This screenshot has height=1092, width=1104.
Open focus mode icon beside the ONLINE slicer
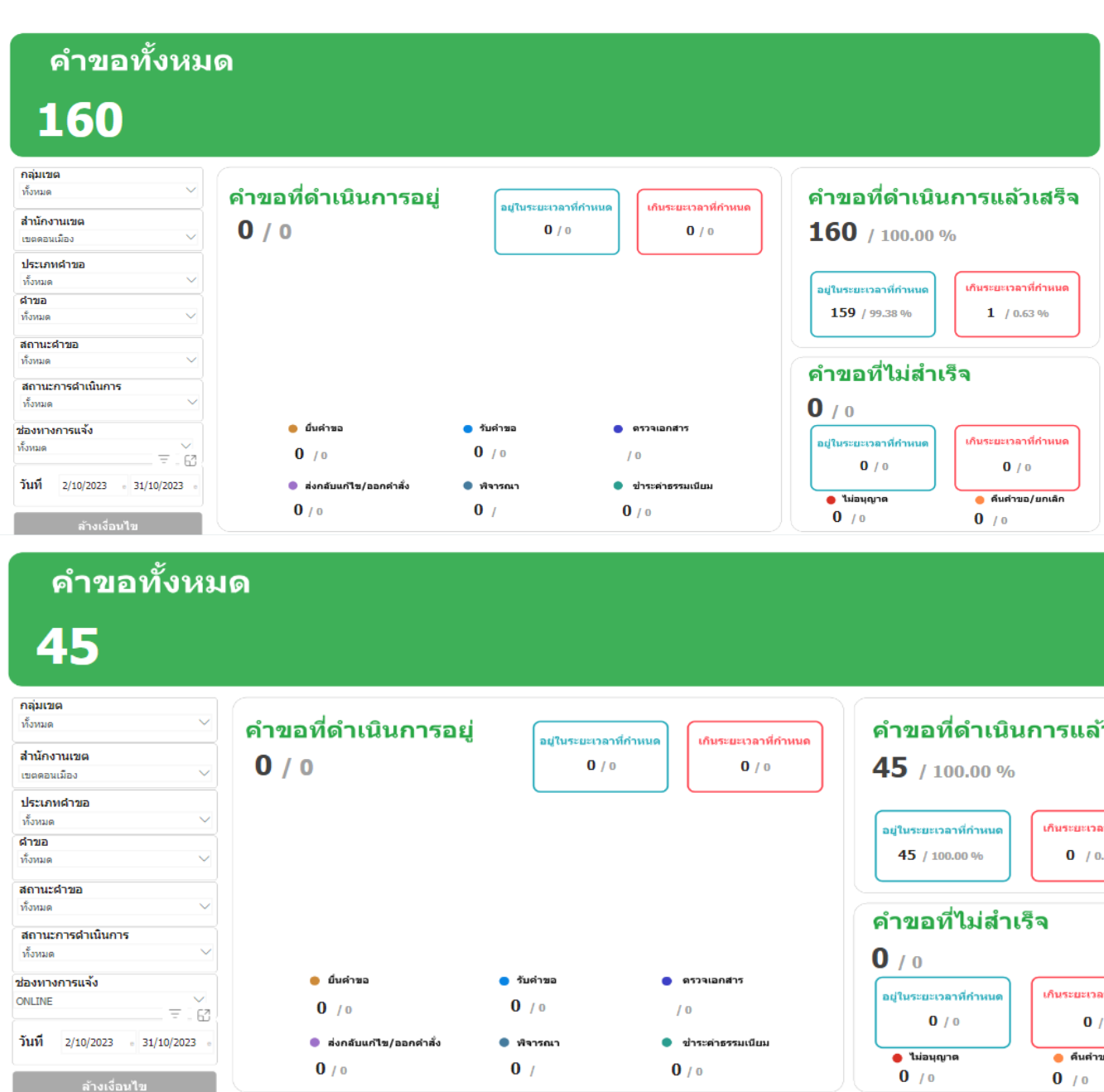(x=204, y=1014)
